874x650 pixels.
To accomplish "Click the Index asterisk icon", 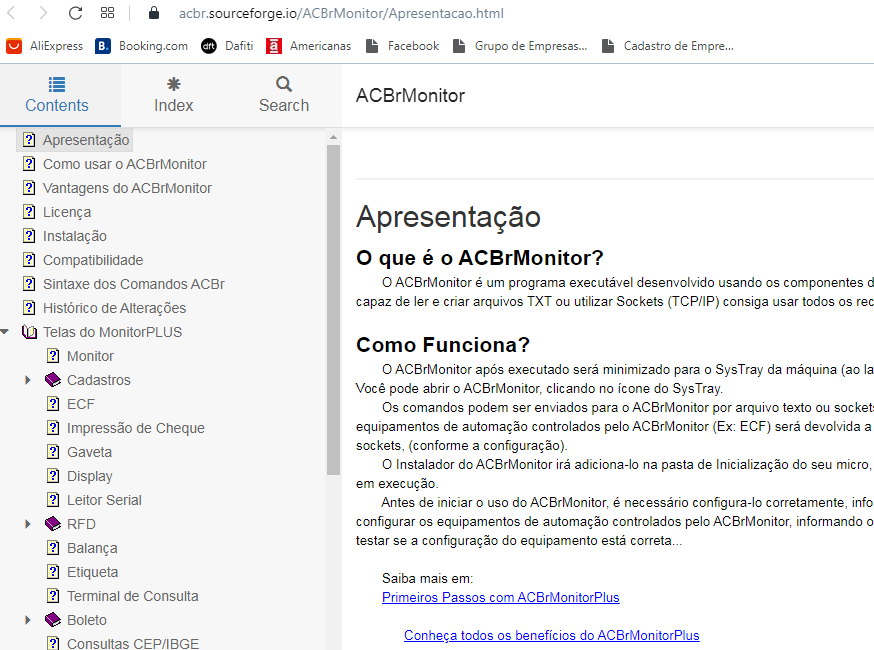I will (x=173, y=84).
